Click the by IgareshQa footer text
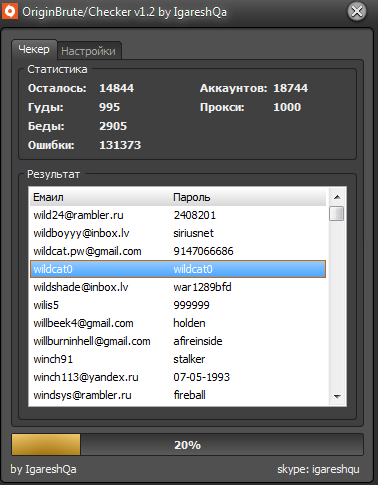Image resolution: width=378 pixels, height=485 pixels. (x=43, y=469)
